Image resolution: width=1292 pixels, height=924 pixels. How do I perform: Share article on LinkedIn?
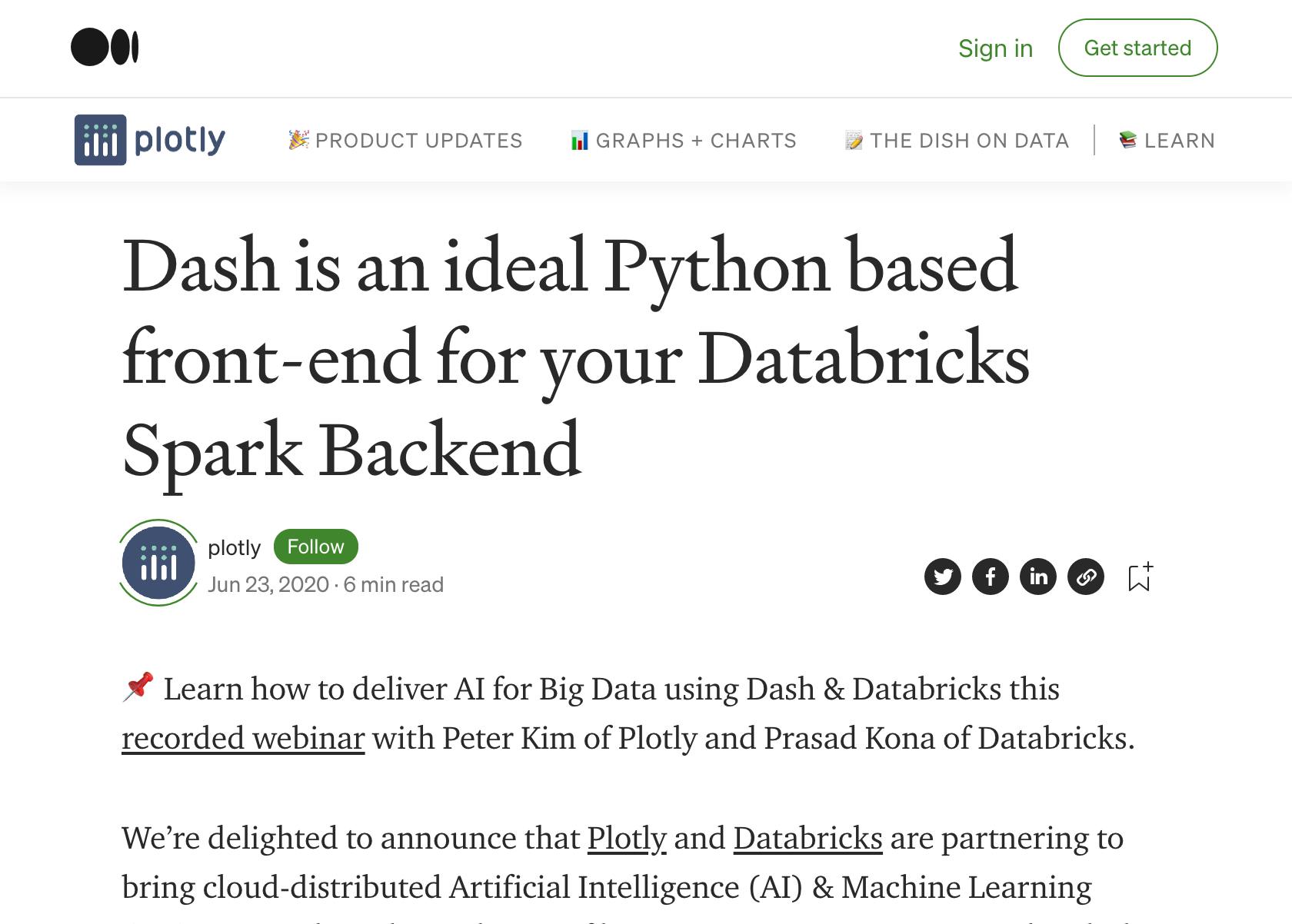[1038, 577]
